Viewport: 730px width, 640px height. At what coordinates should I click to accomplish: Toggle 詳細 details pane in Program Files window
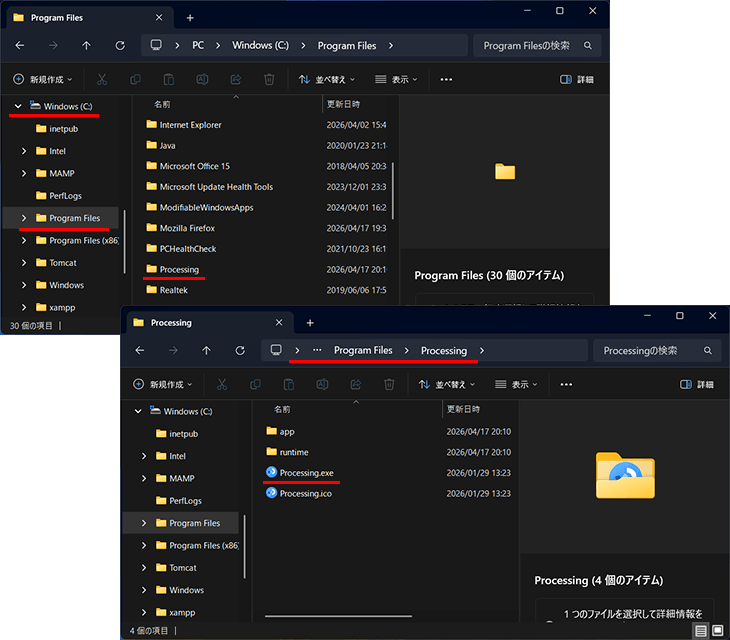577,80
